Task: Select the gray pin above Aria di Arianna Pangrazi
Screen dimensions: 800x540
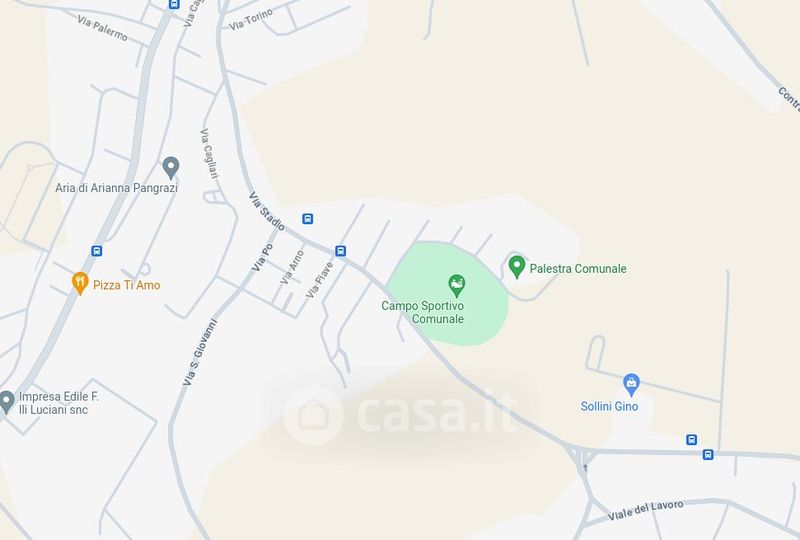Action: tap(171, 168)
